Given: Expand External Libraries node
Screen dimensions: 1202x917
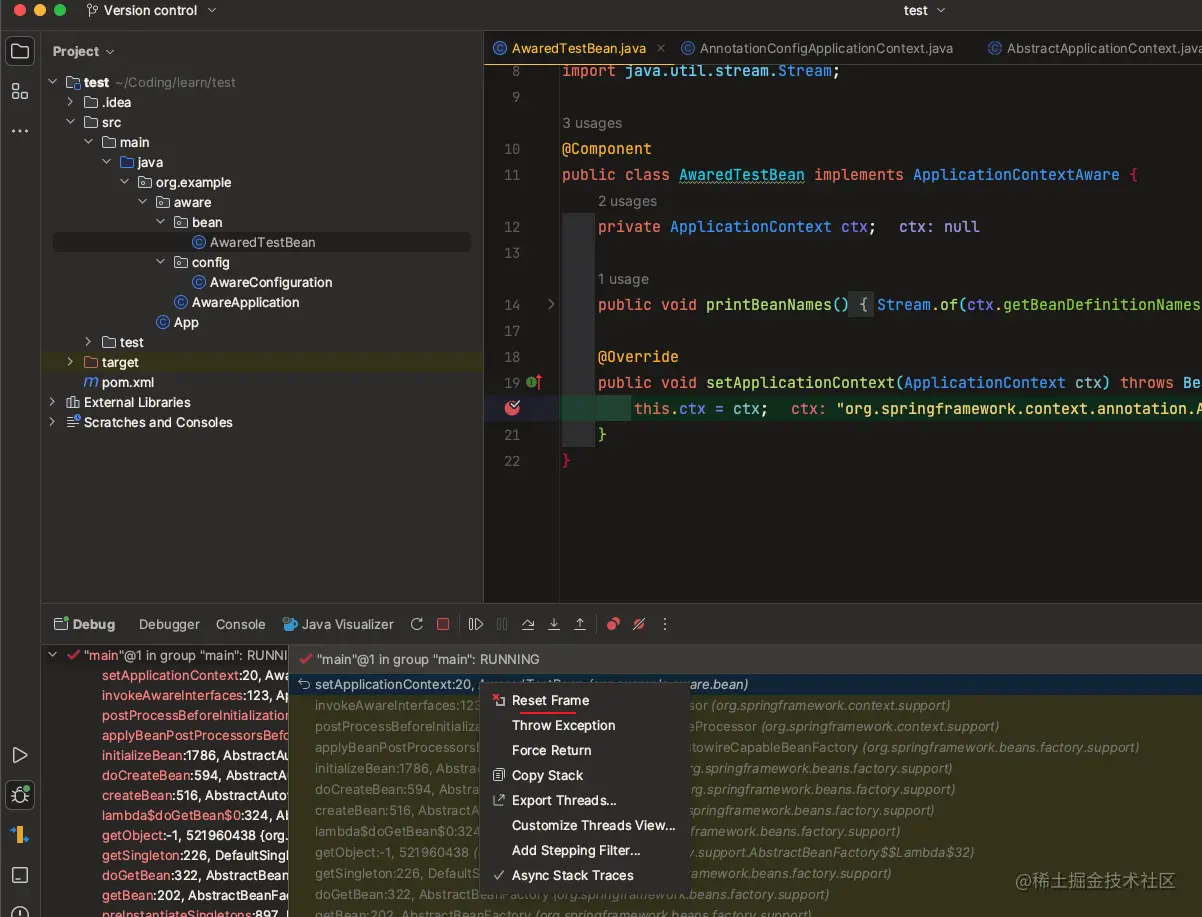Looking at the screenshot, I should [x=52, y=402].
